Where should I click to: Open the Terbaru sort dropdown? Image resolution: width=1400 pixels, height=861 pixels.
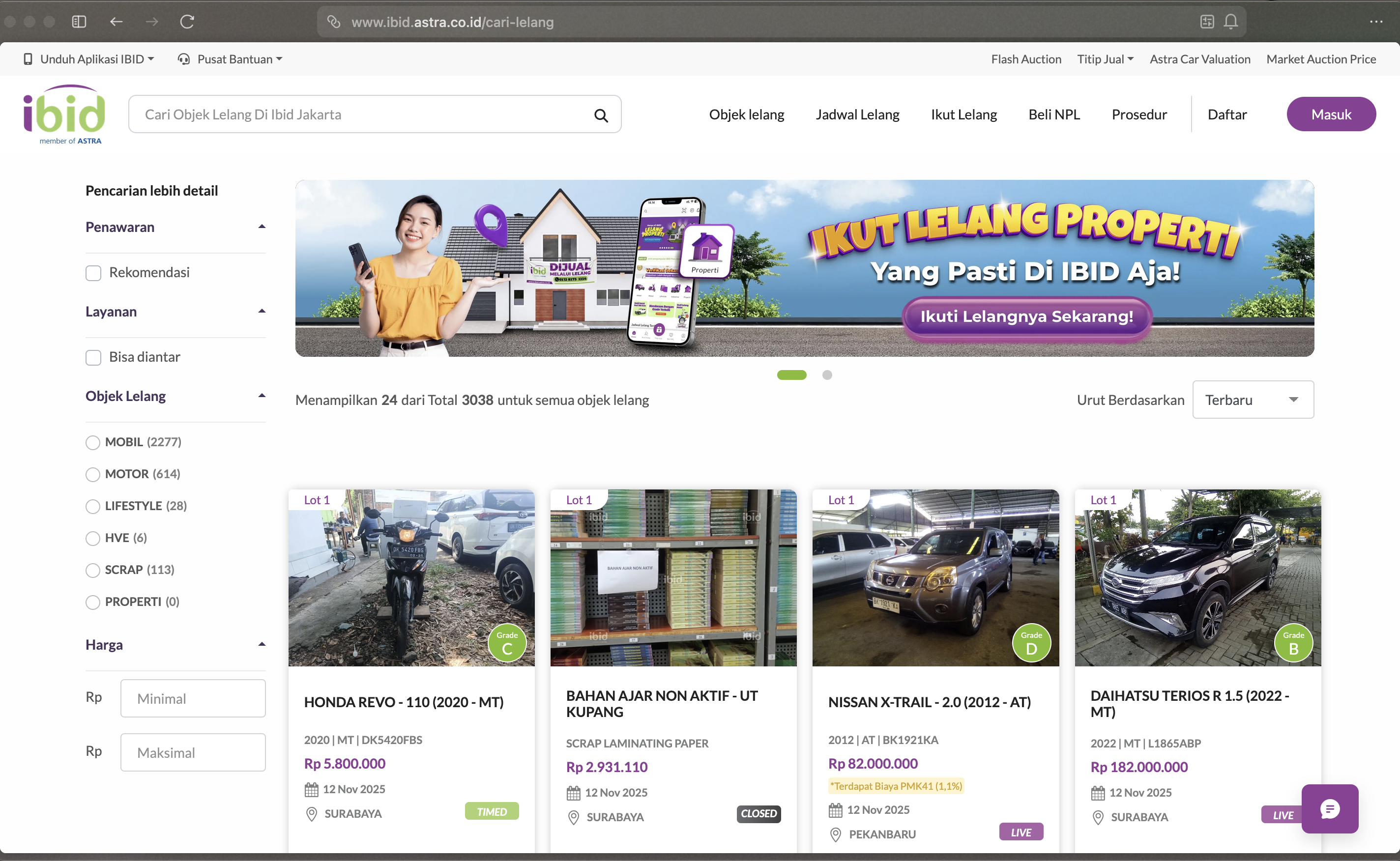[x=1253, y=400]
